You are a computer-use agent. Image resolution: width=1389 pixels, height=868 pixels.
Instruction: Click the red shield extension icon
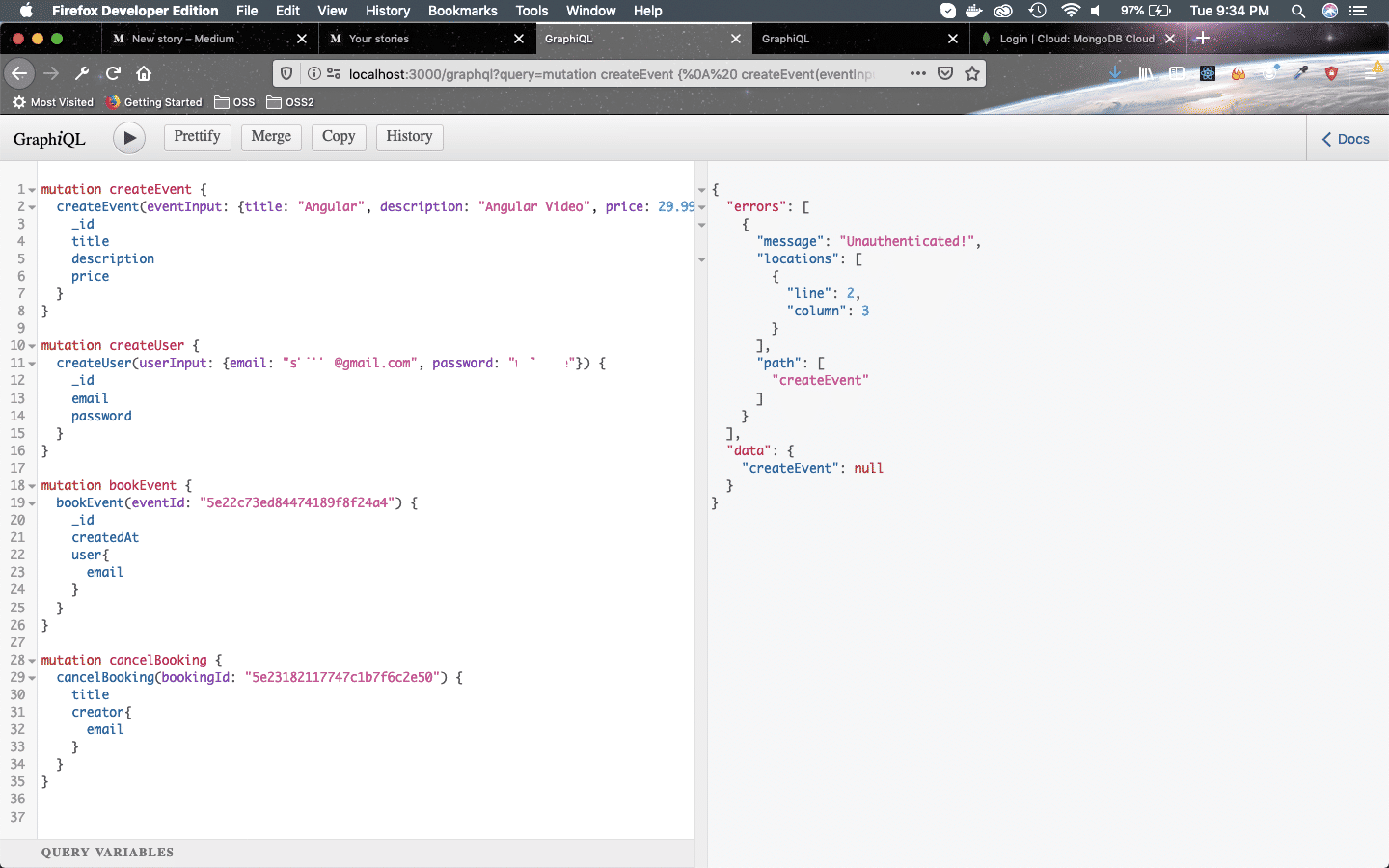click(x=1331, y=73)
